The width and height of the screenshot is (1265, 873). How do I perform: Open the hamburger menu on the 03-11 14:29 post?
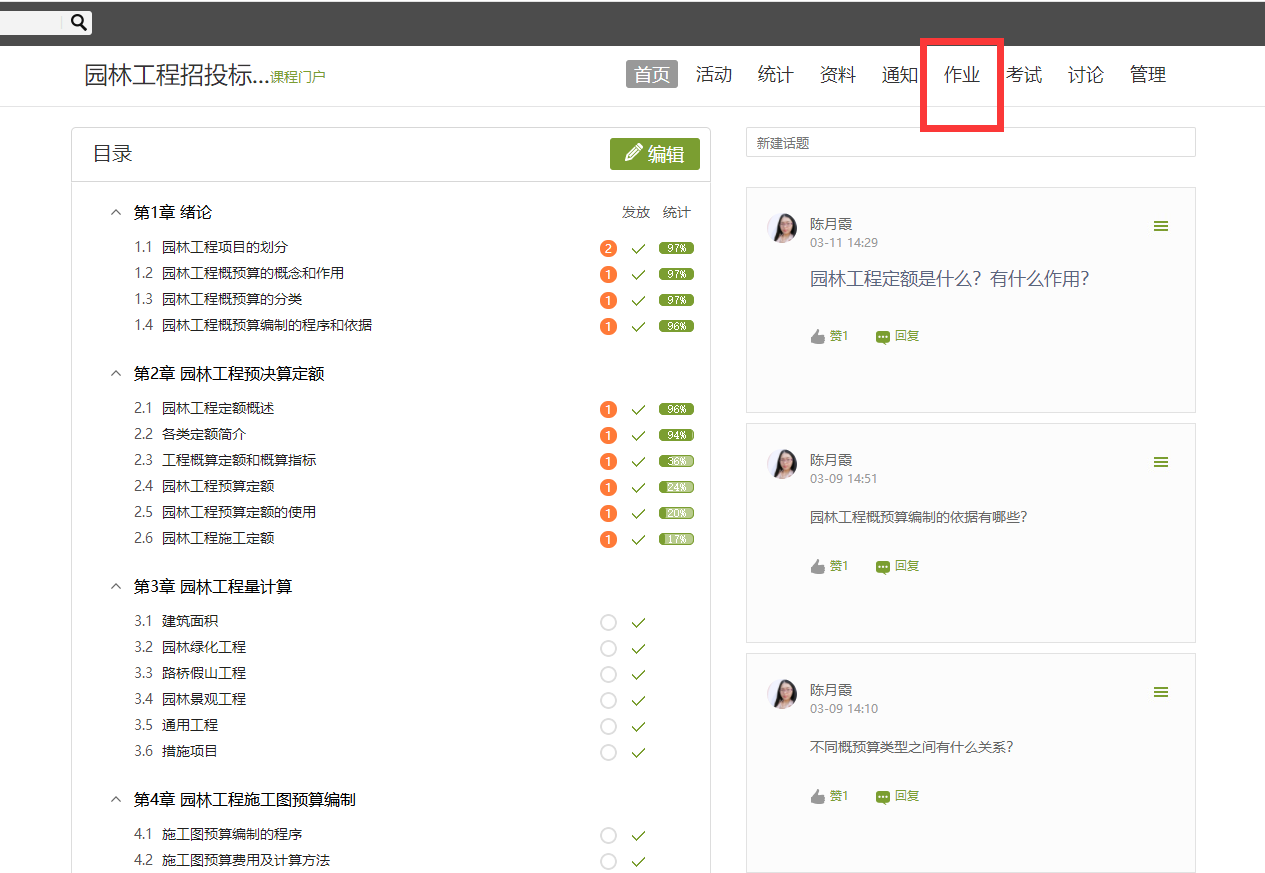point(1160,227)
